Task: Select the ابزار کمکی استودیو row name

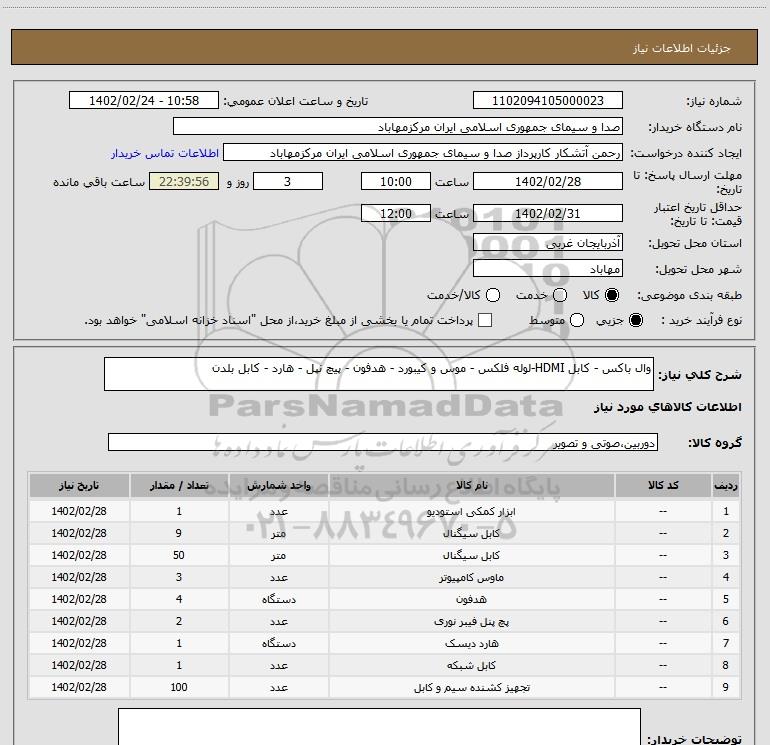Action: pyautogui.click(x=471, y=512)
